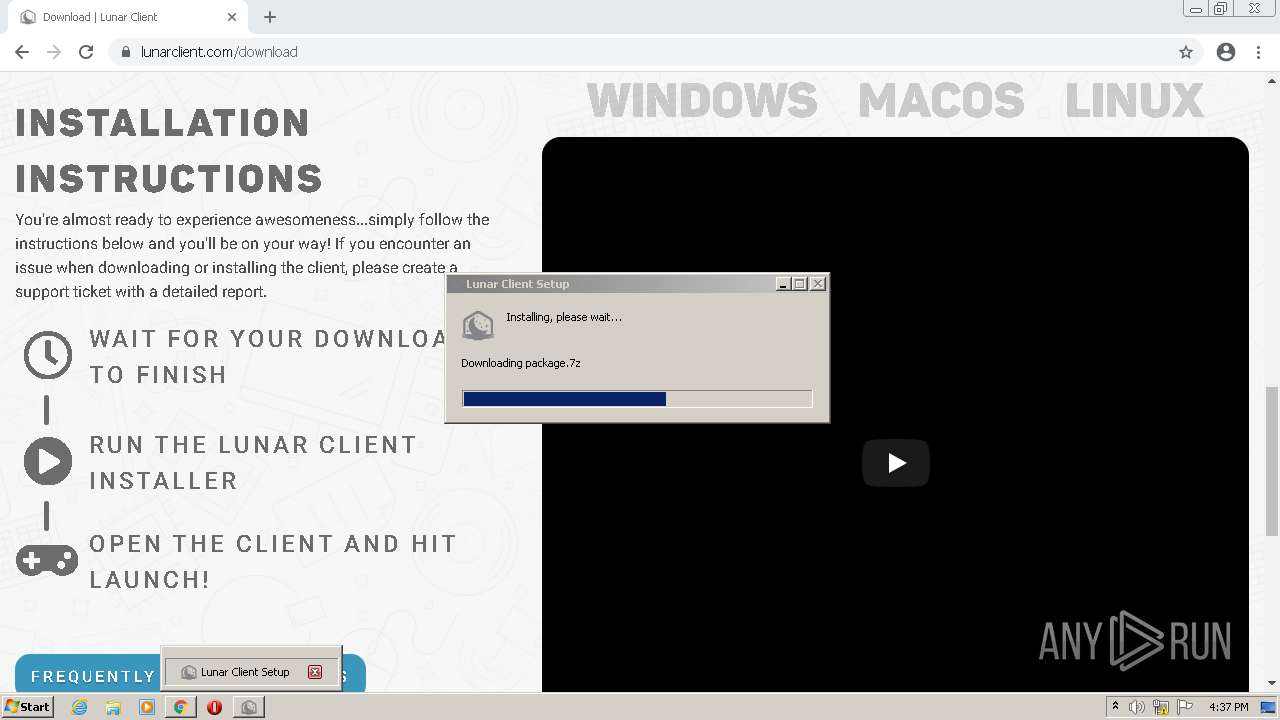Image resolution: width=1280 pixels, height=720 pixels.
Task: Click the page vertical scrollbar thumb
Action: click(1272, 460)
